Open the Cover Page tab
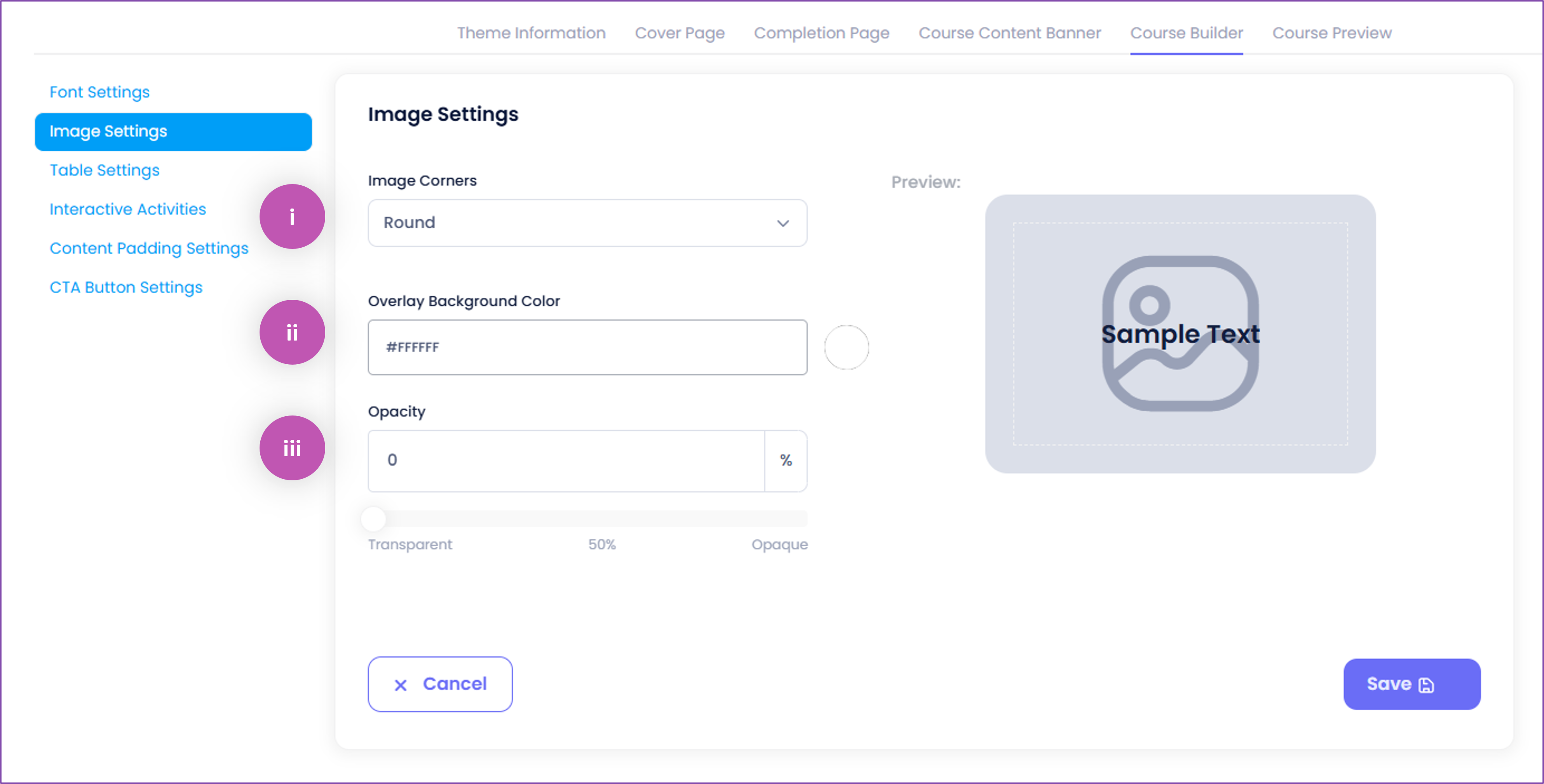1544x784 pixels. pyautogui.click(x=680, y=33)
